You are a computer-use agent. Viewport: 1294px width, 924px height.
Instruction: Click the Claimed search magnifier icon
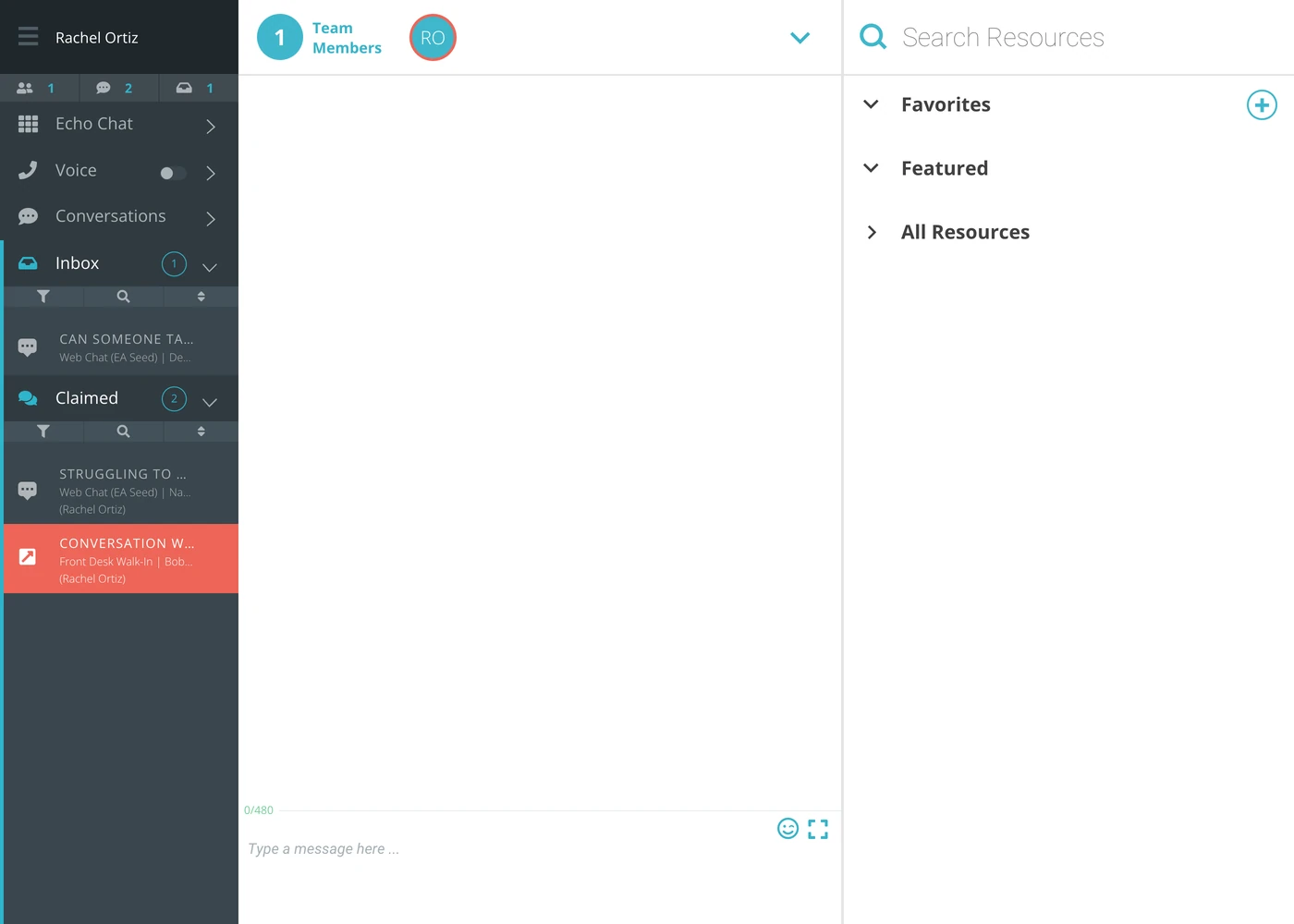click(x=123, y=432)
